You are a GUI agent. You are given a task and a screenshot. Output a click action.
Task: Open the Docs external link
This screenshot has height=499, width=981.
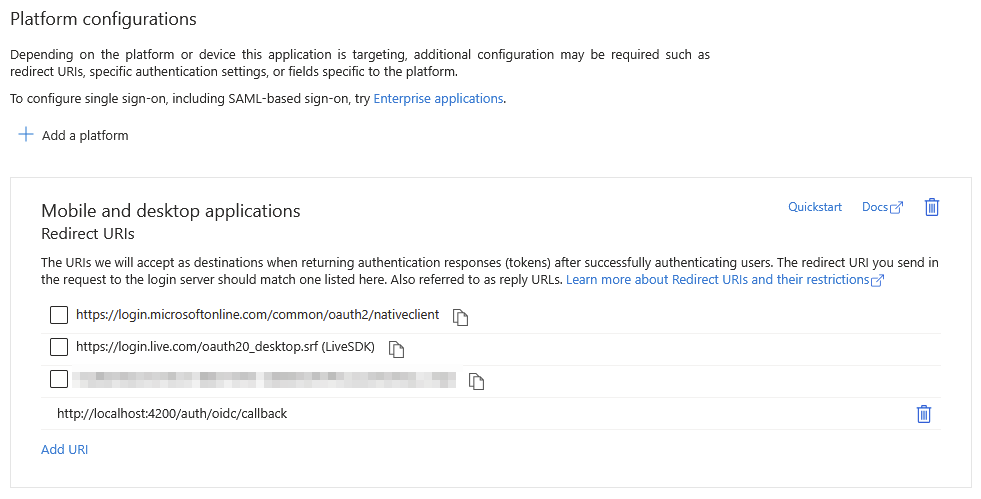click(882, 207)
